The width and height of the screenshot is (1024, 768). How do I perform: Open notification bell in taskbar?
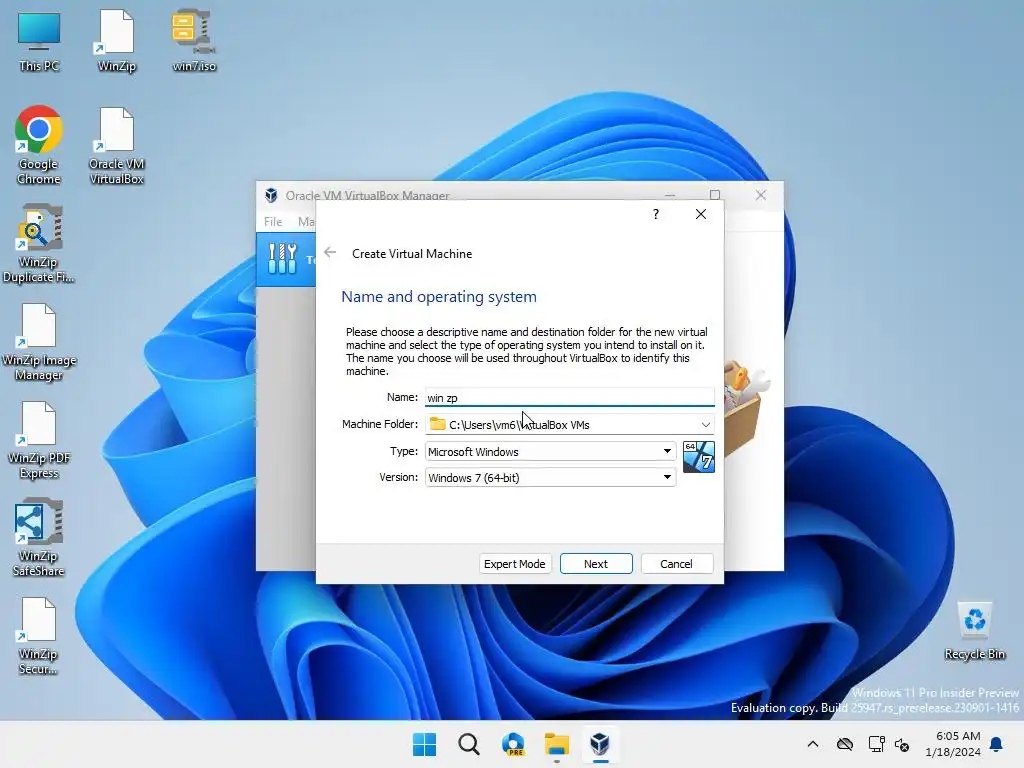tap(997, 744)
